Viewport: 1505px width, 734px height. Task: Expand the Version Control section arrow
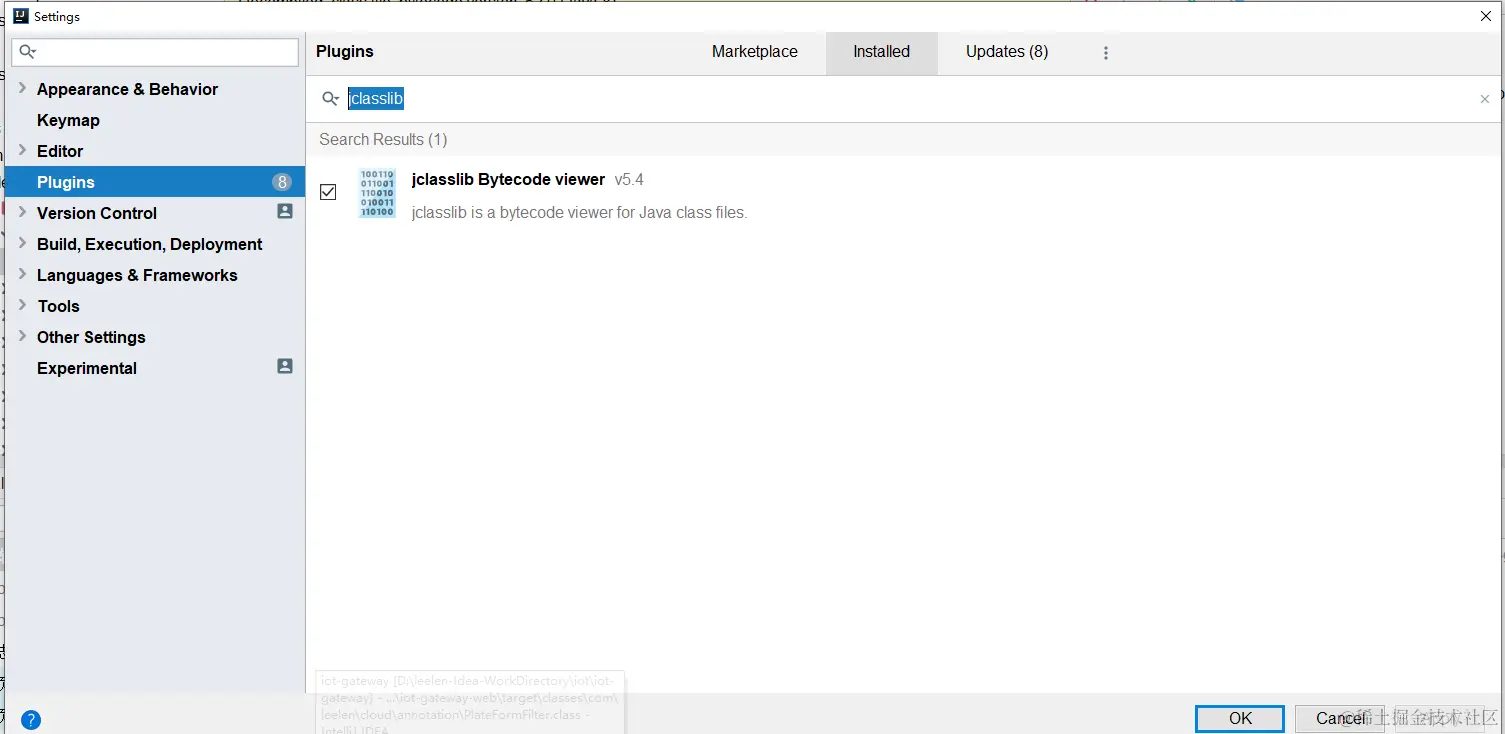[x=22, y=212]
